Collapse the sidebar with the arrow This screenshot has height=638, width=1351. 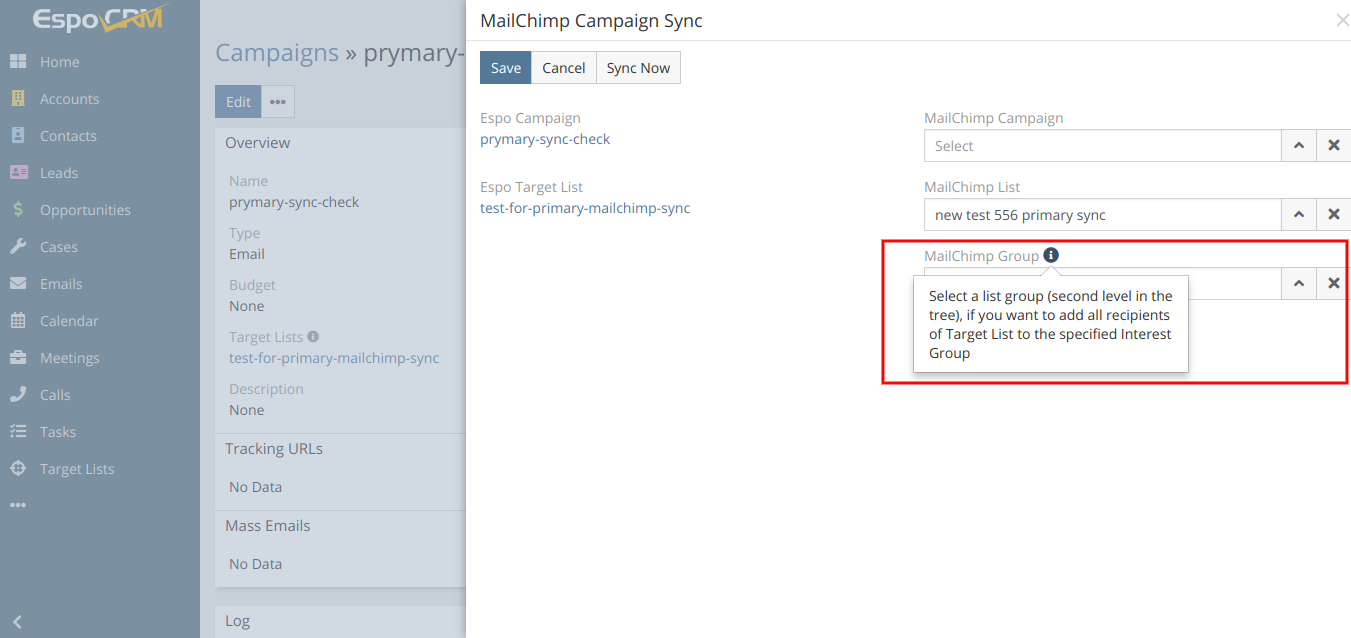pyautogui.click(x=17, y=621)
